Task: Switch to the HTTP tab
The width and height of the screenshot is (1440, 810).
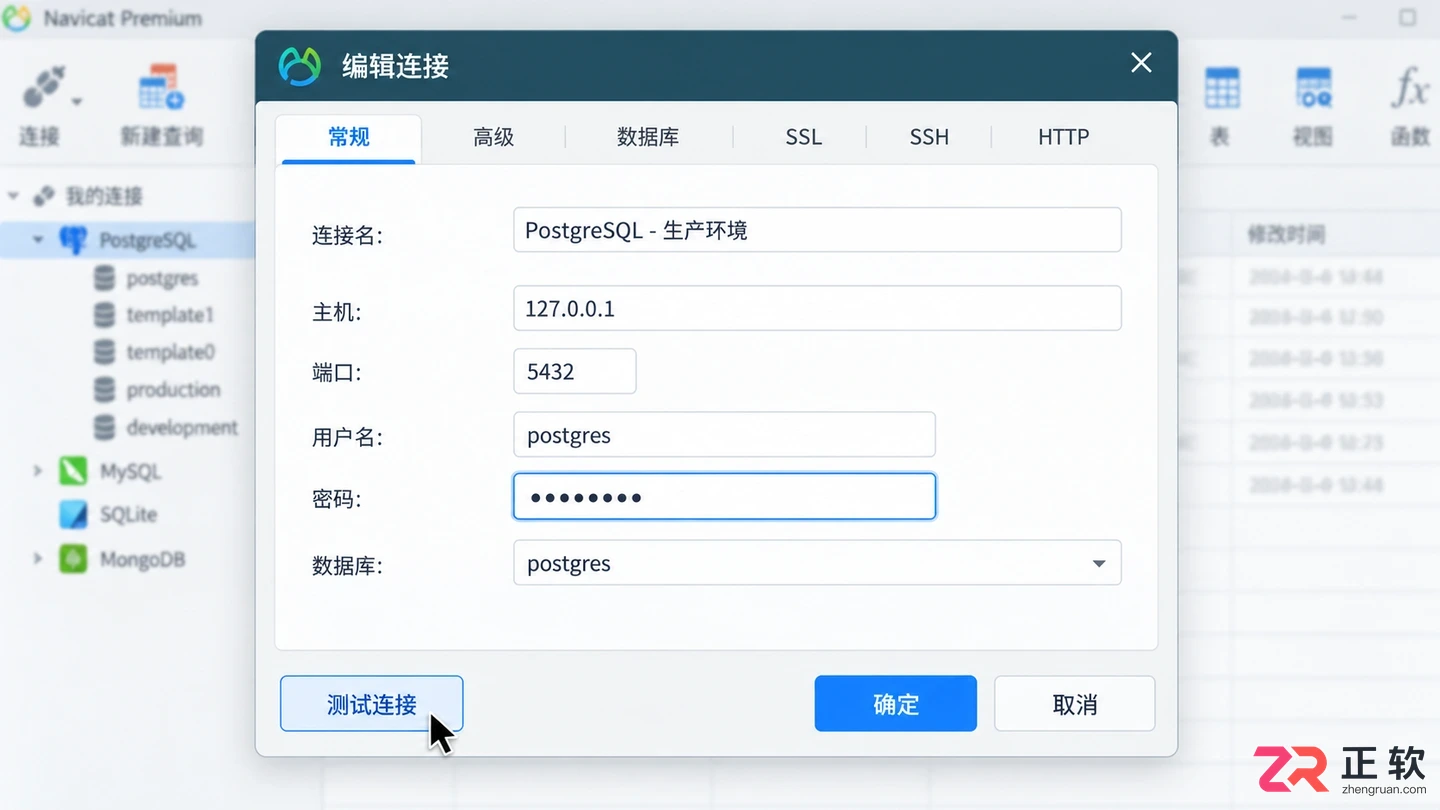Action: tap(1063, 137)
